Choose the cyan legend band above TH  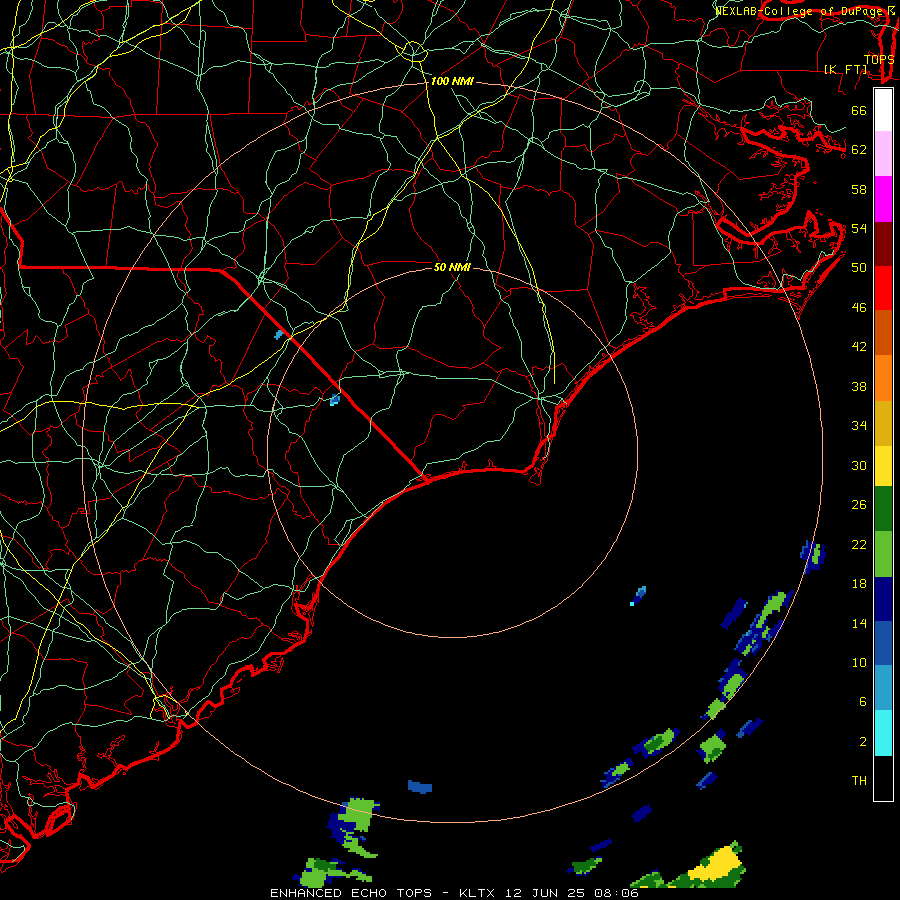point(883,733)
